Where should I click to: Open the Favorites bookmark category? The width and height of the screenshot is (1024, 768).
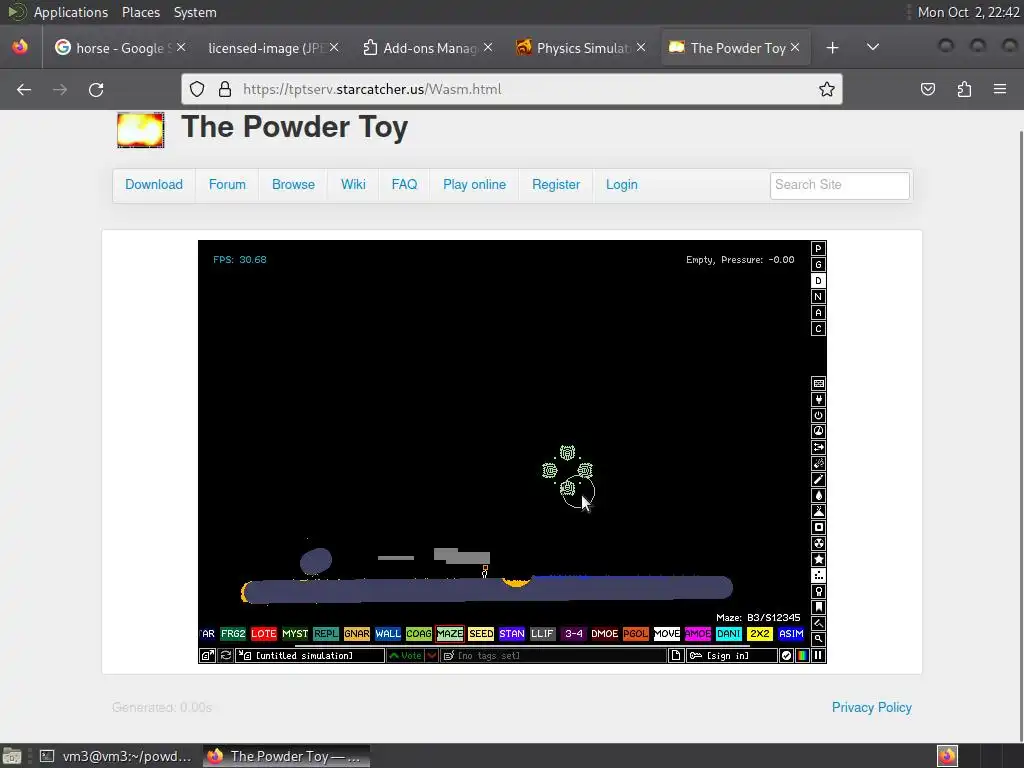(818, 607)
